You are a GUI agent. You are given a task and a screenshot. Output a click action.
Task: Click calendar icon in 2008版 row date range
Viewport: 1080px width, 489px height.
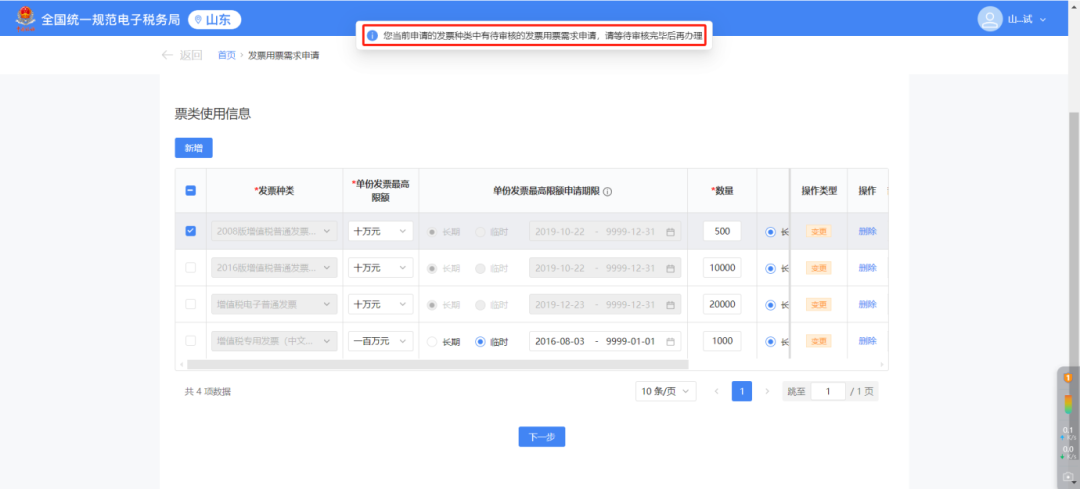click(670, 232)
